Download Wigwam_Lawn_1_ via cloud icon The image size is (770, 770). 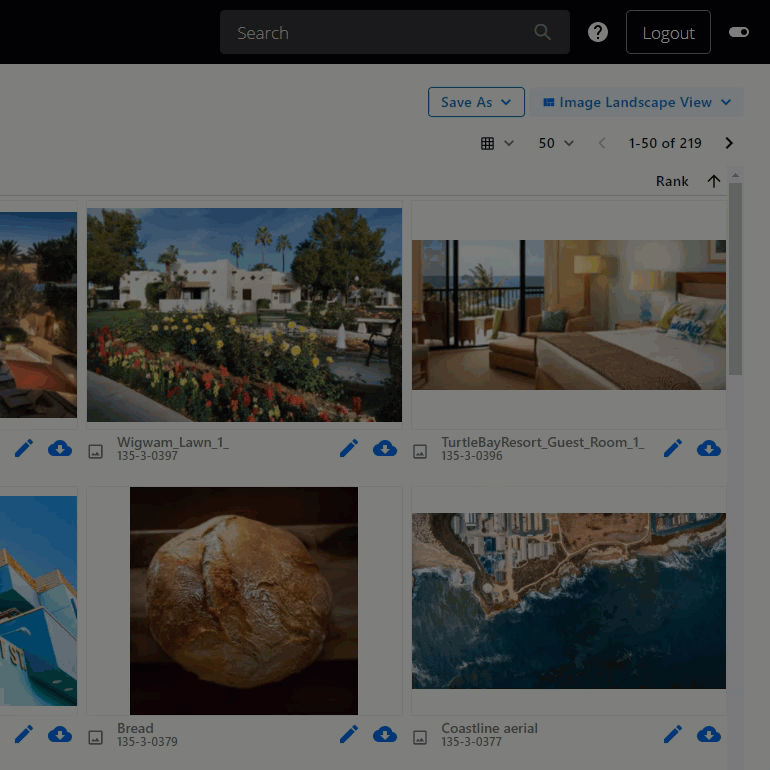(385, 448)
